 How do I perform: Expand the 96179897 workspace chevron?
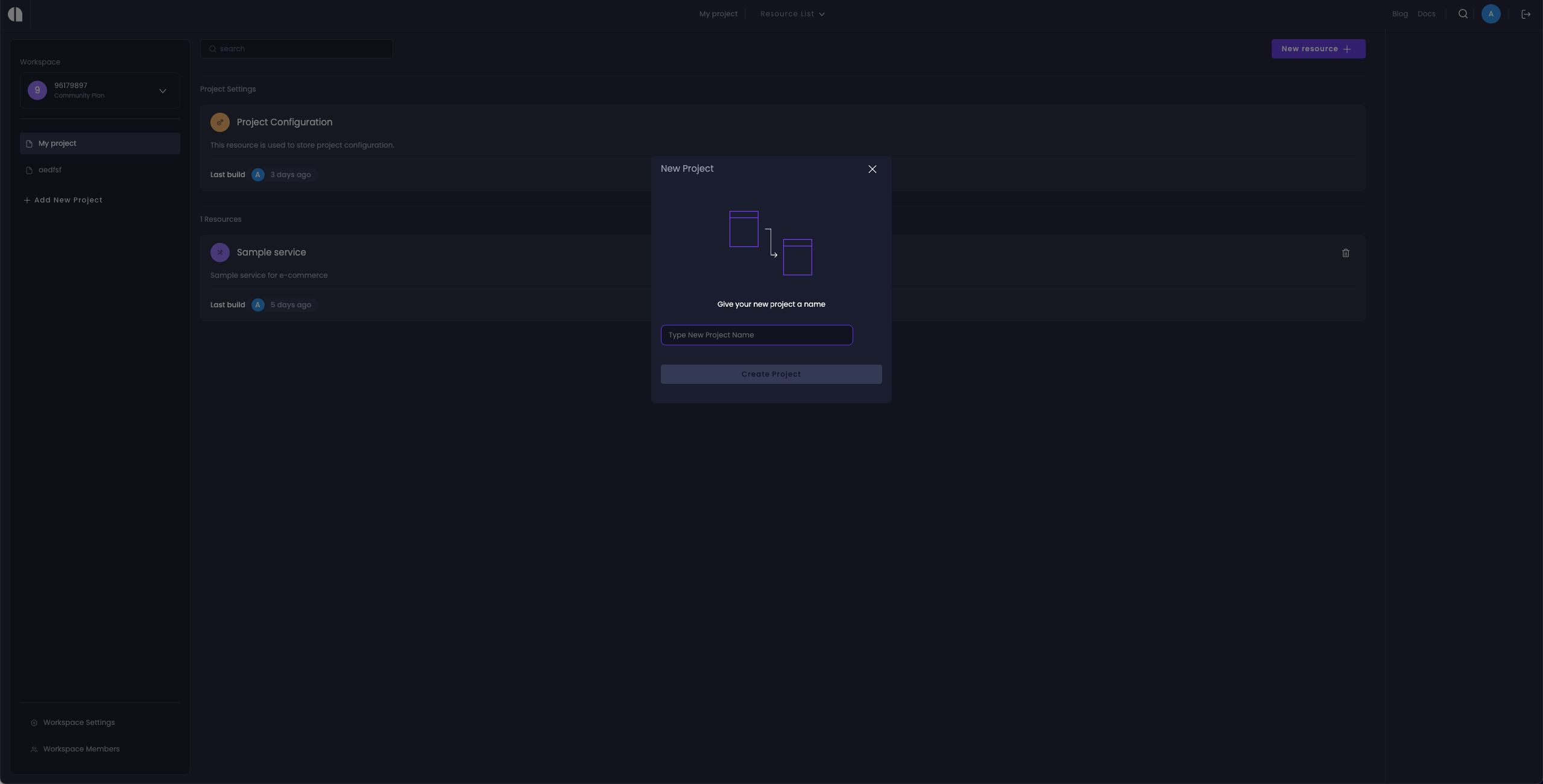162,90
